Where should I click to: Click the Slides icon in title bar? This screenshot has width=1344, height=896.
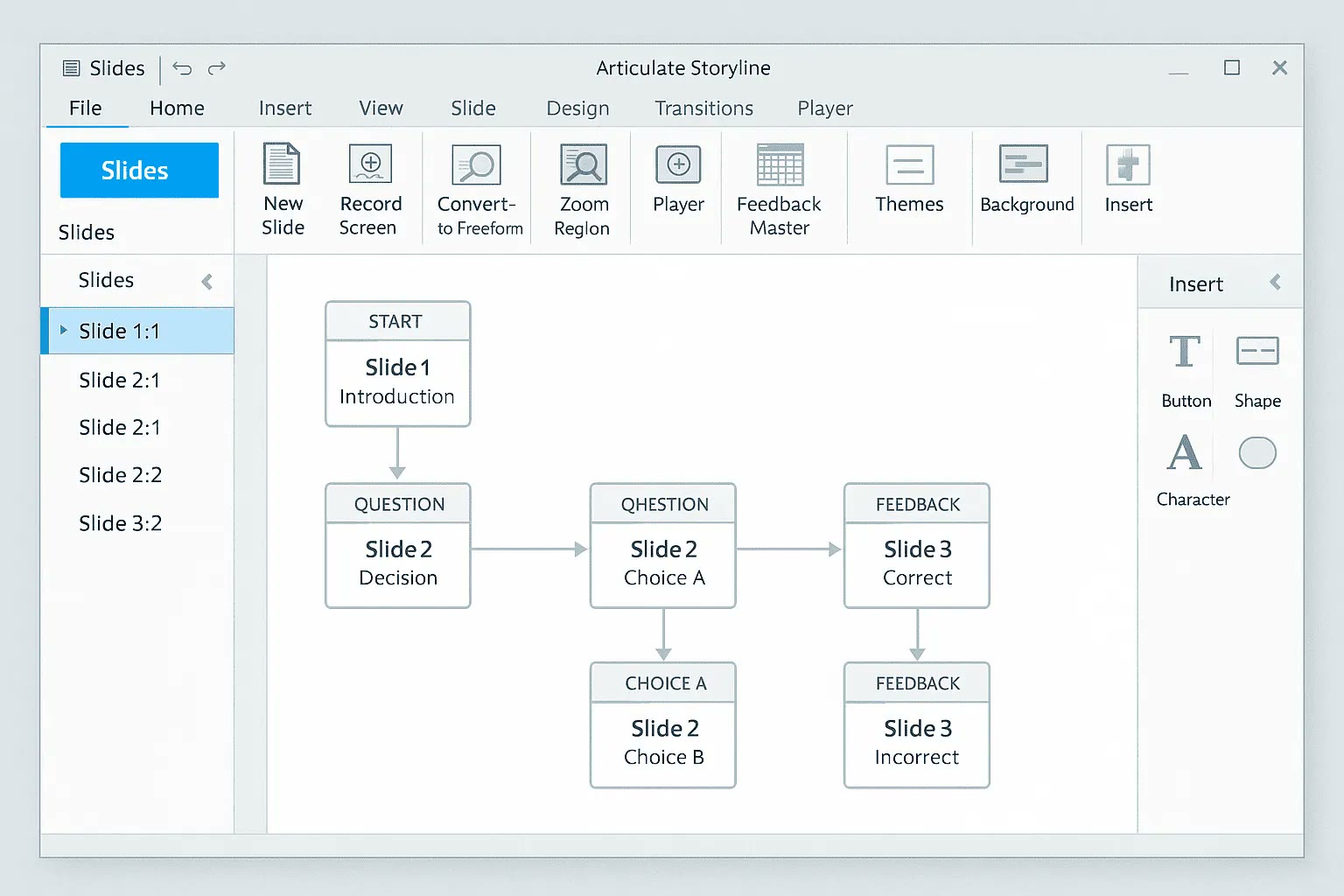click(x=72, y=68)
